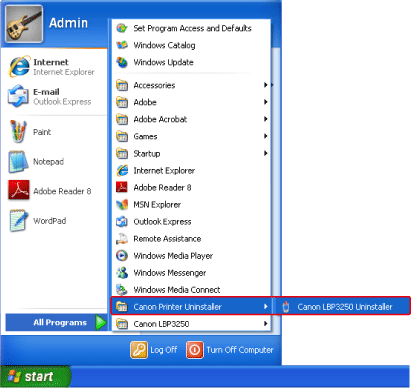Open Internet Explorer from the pinned list

tap(54, 67)
